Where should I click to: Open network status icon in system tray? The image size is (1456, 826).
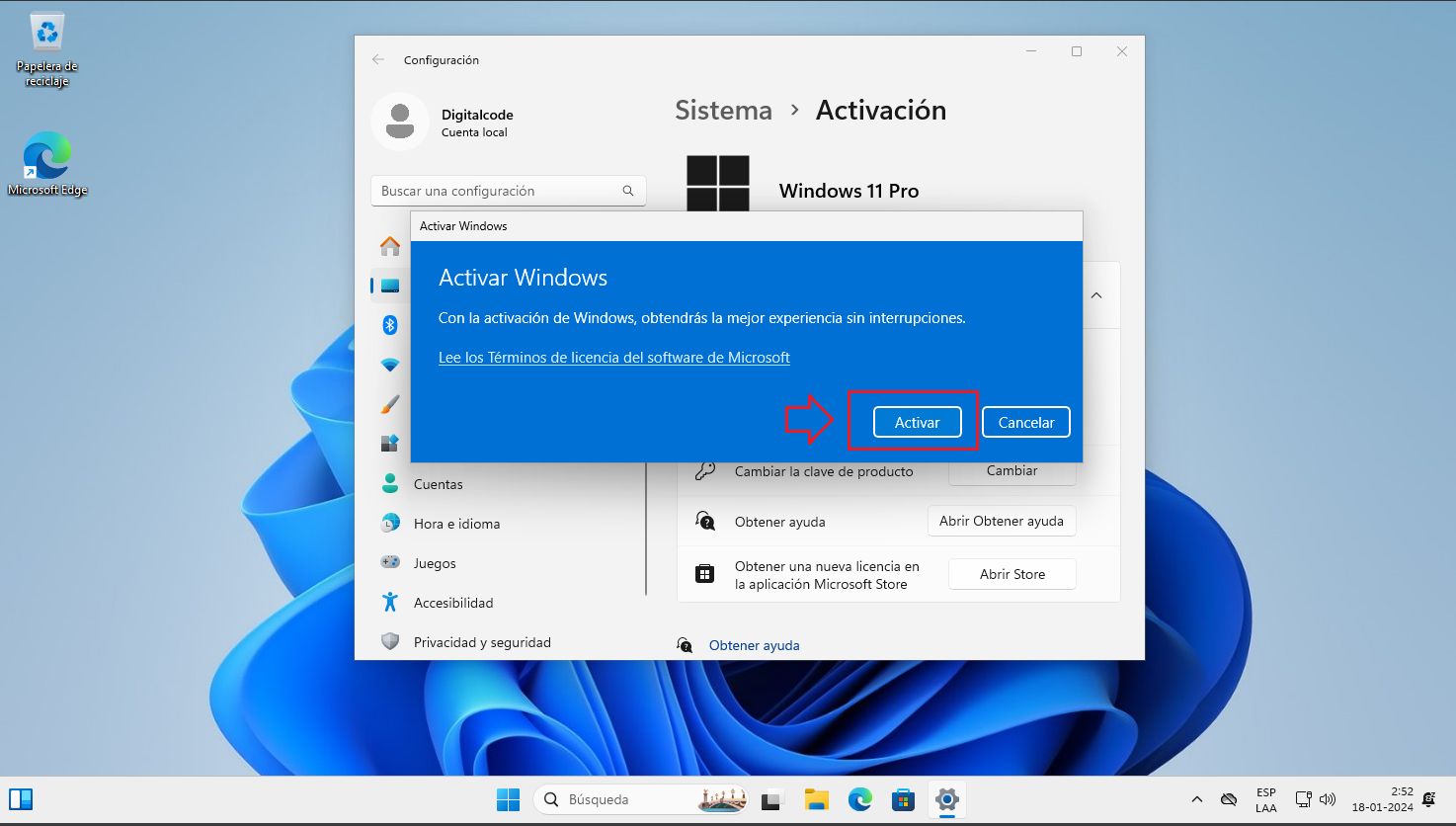click(x=1304, y=799)
